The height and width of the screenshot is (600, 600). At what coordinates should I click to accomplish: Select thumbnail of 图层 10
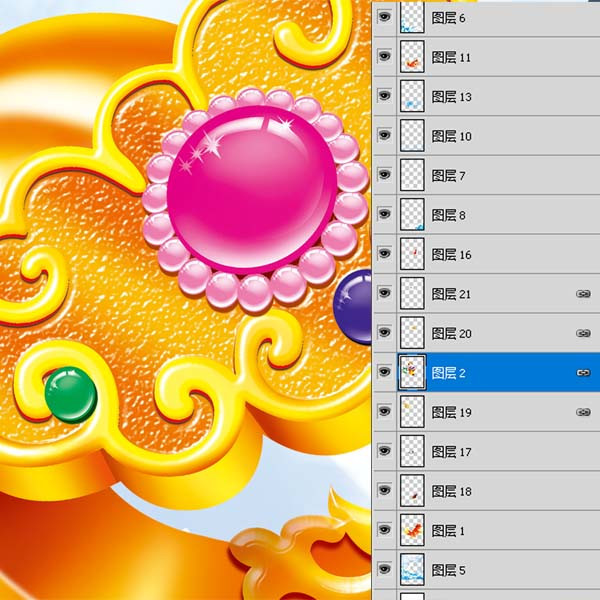[412, 135]
